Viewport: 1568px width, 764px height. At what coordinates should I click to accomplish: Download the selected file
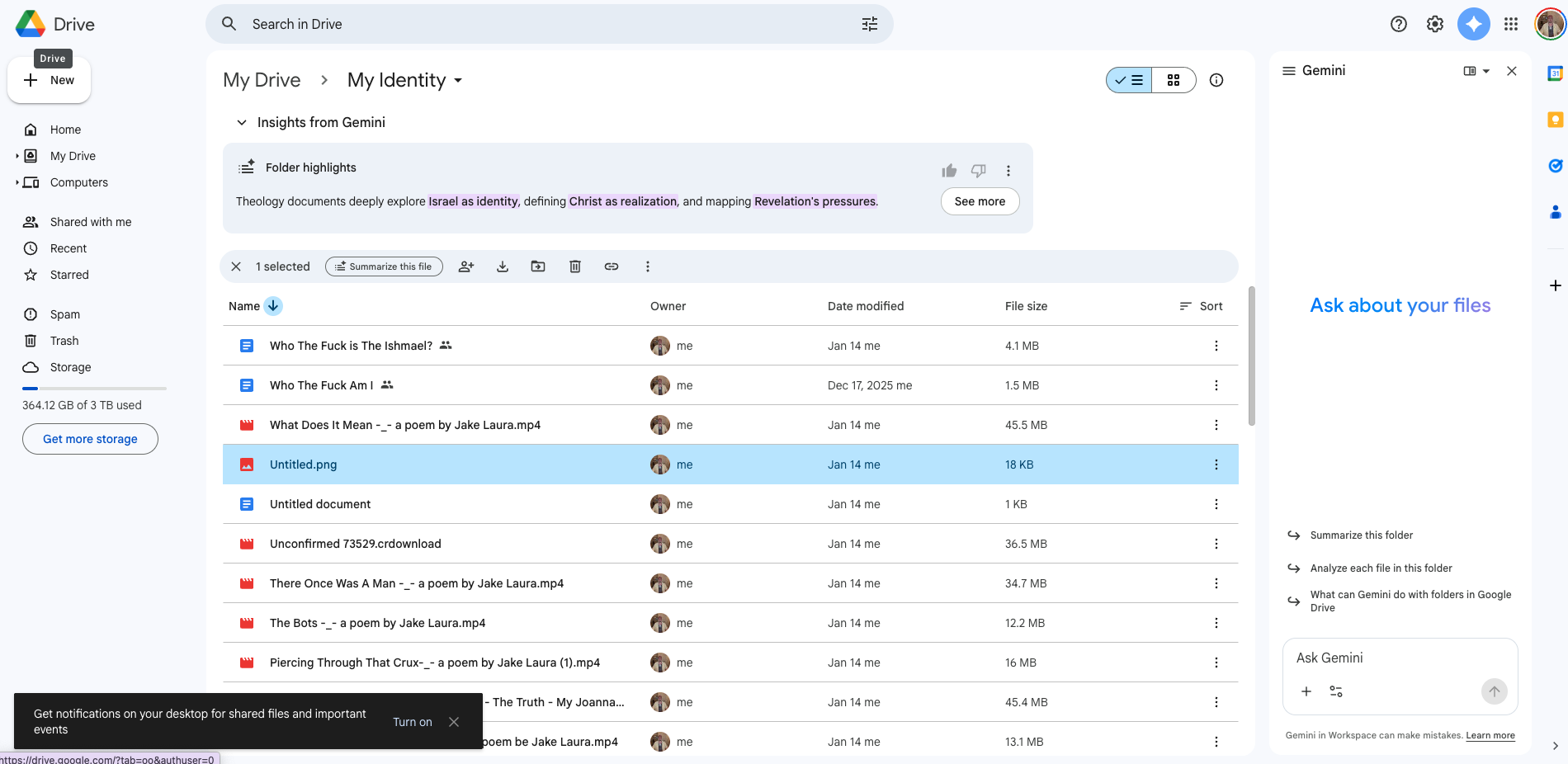point(503,266)
